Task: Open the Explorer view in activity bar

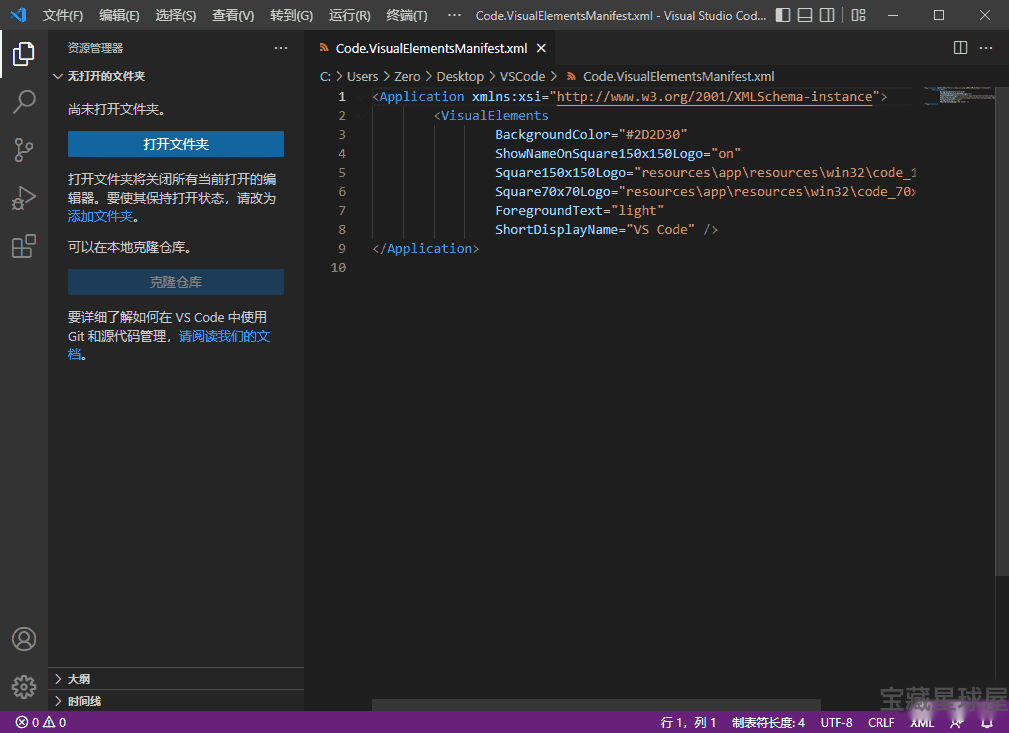Action: tap(24, 54)
